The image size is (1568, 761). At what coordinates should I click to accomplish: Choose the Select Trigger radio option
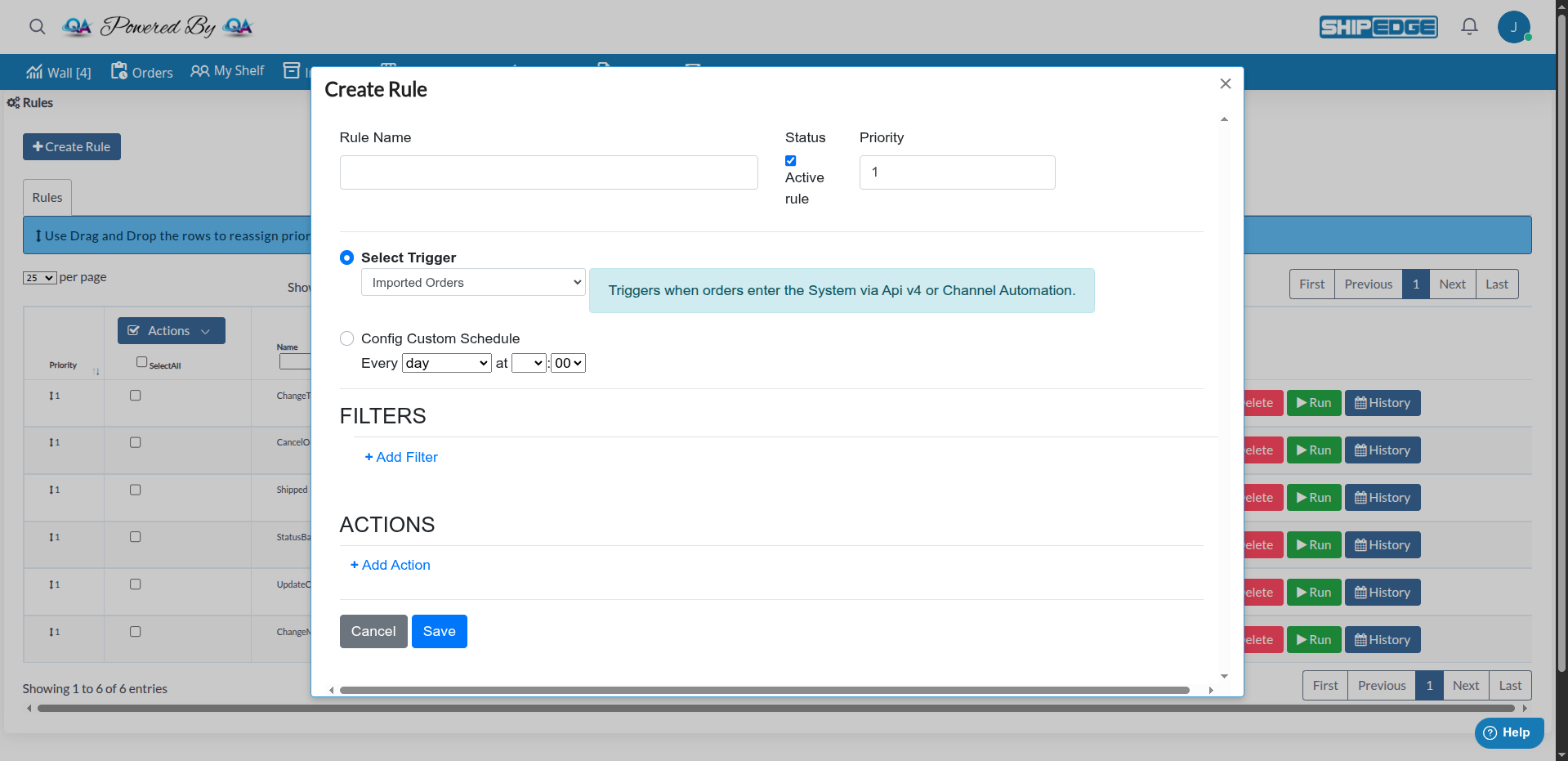(347, 257)
